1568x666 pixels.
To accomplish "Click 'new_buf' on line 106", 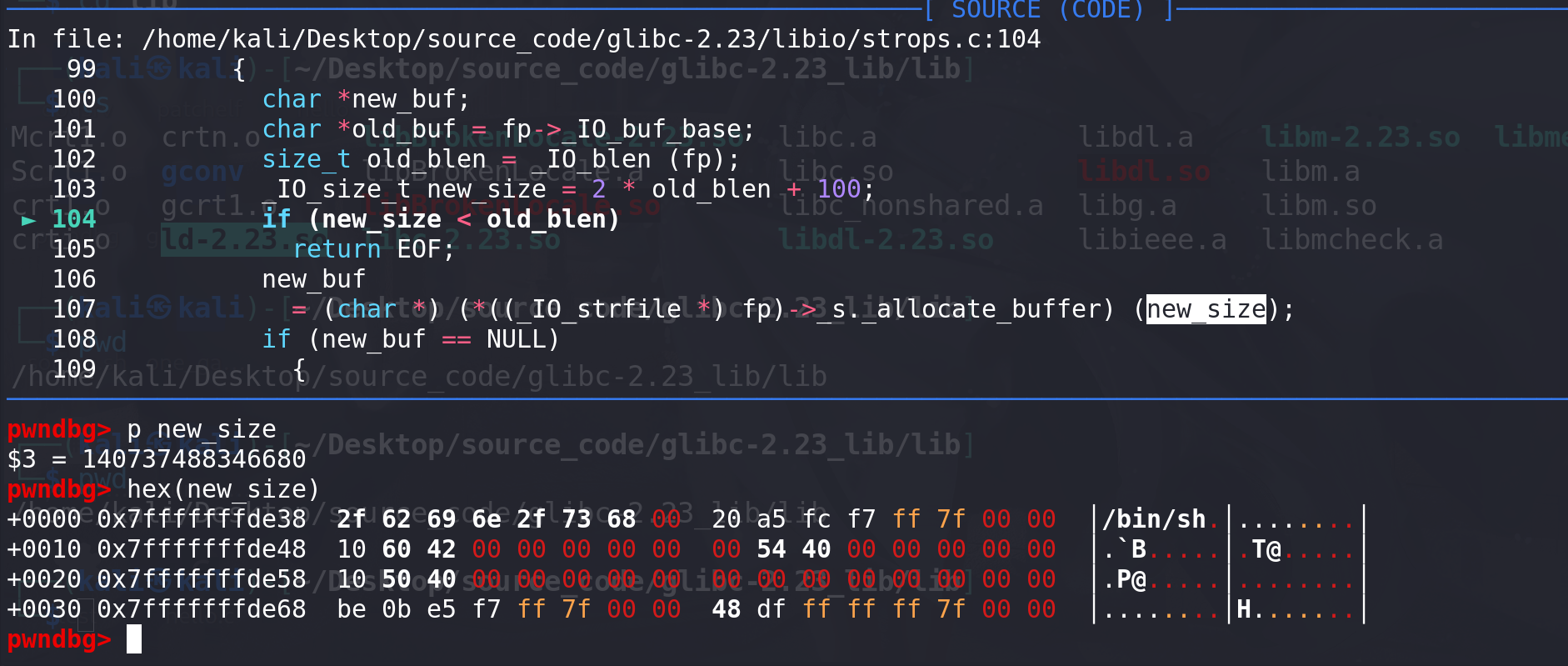I will tap(314, 279).
